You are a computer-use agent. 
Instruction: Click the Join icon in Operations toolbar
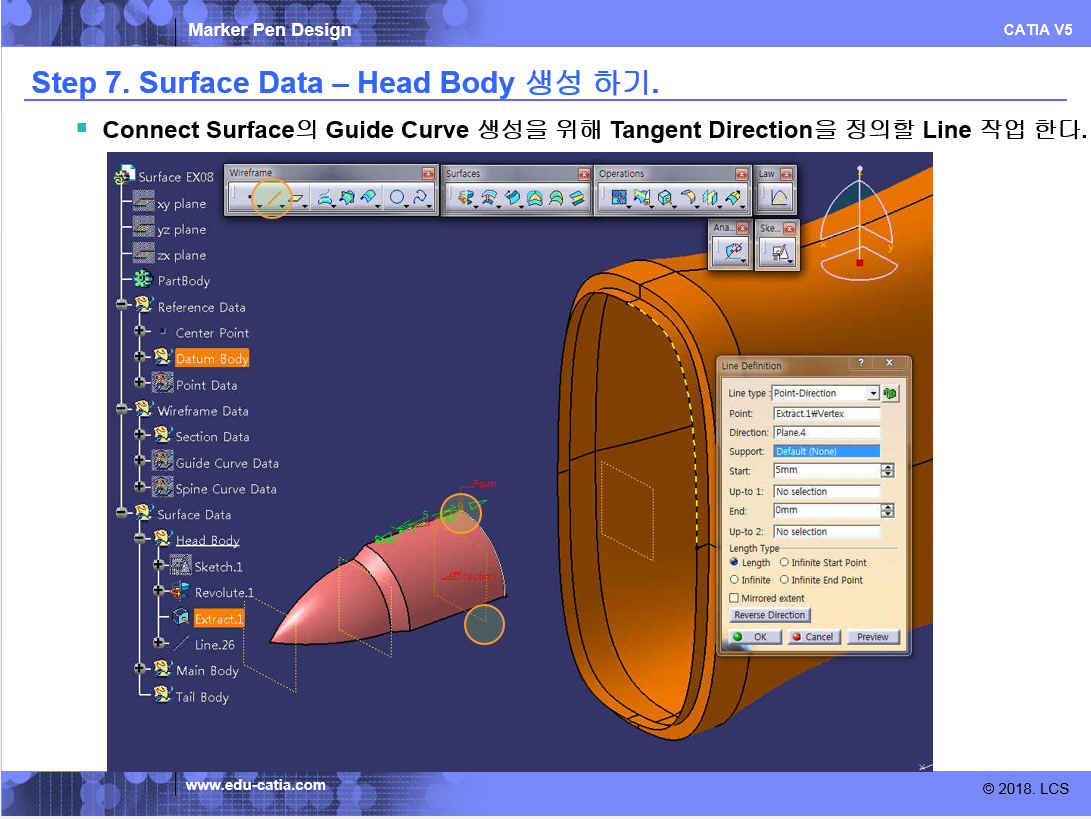click(618, 198)
